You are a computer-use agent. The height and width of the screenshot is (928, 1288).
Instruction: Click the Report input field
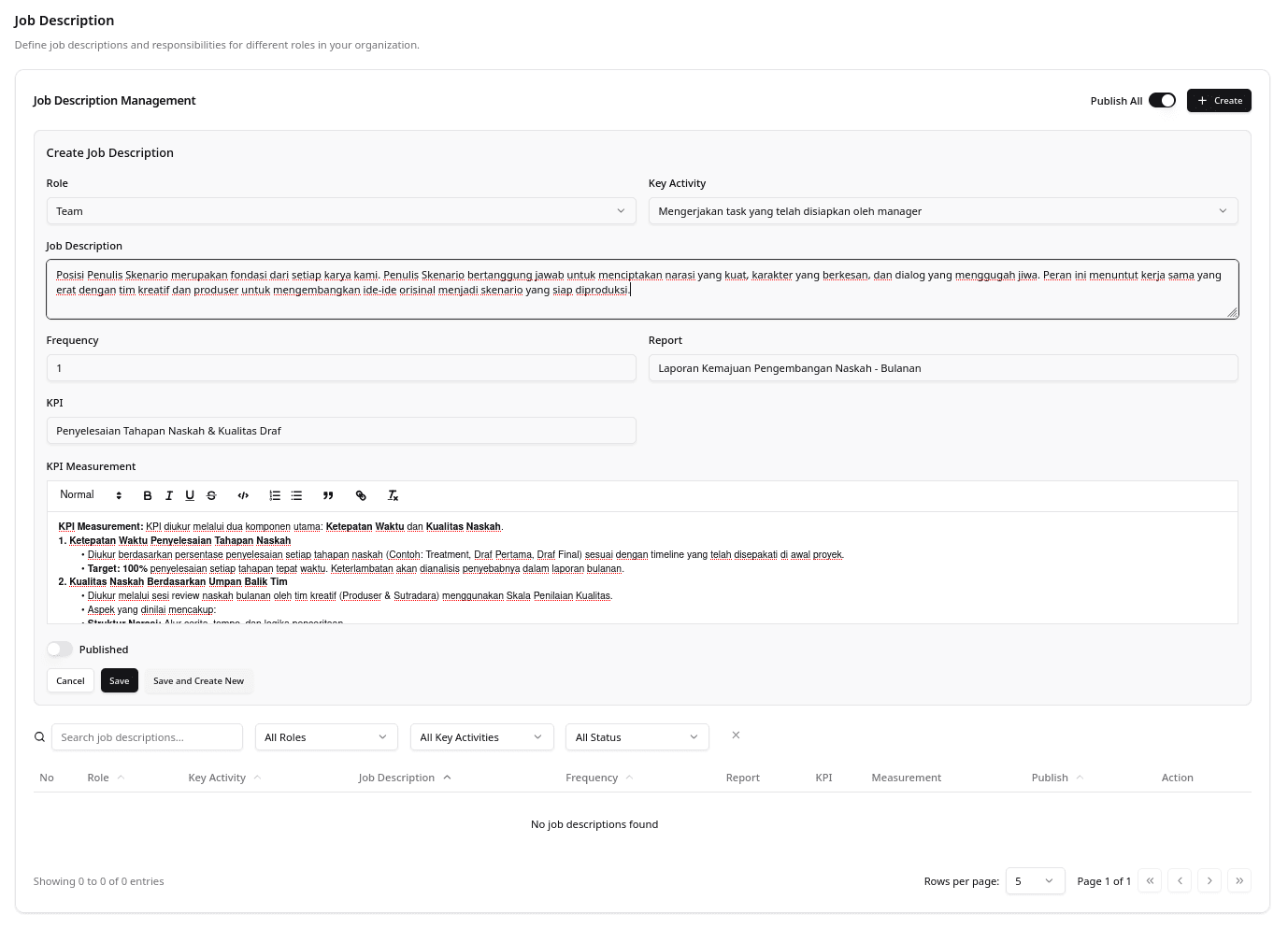[943, 368]
